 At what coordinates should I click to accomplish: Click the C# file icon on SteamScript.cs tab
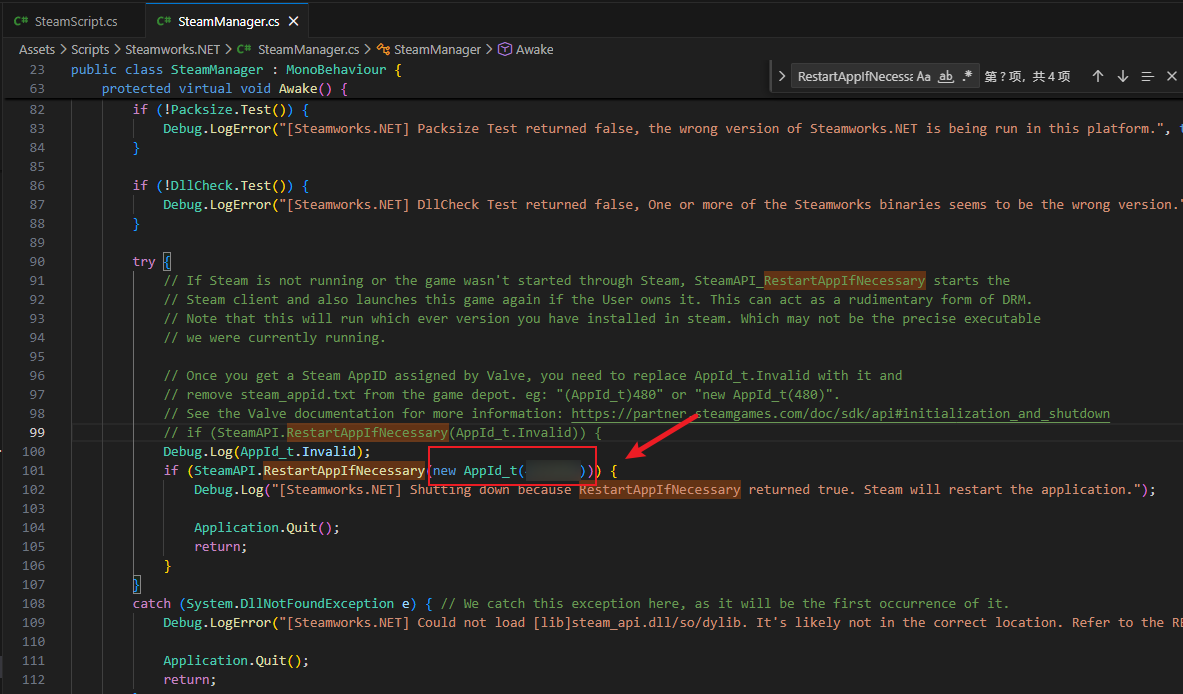coord(21,21)
